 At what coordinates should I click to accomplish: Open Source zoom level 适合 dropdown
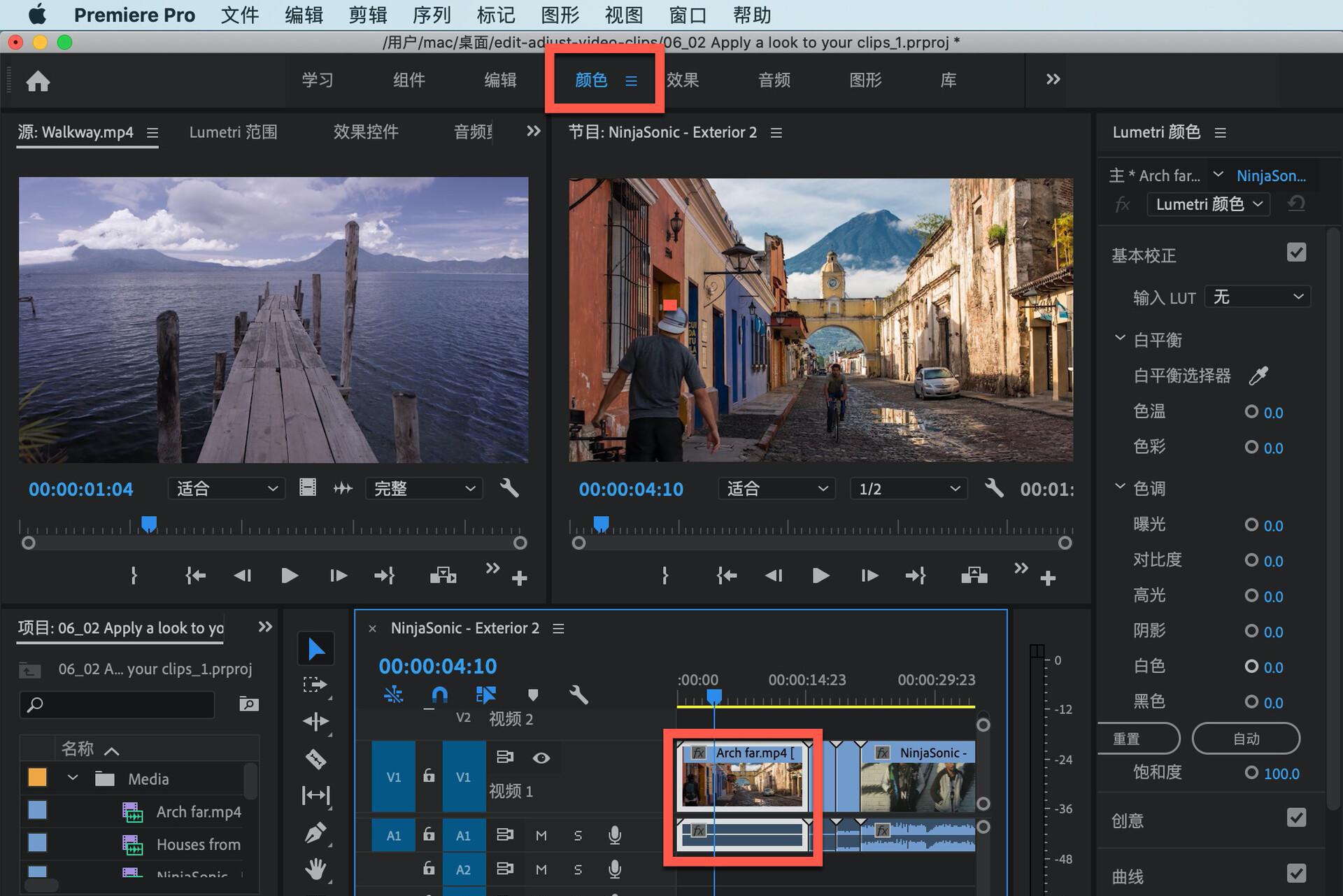click(x=226, y=488)
